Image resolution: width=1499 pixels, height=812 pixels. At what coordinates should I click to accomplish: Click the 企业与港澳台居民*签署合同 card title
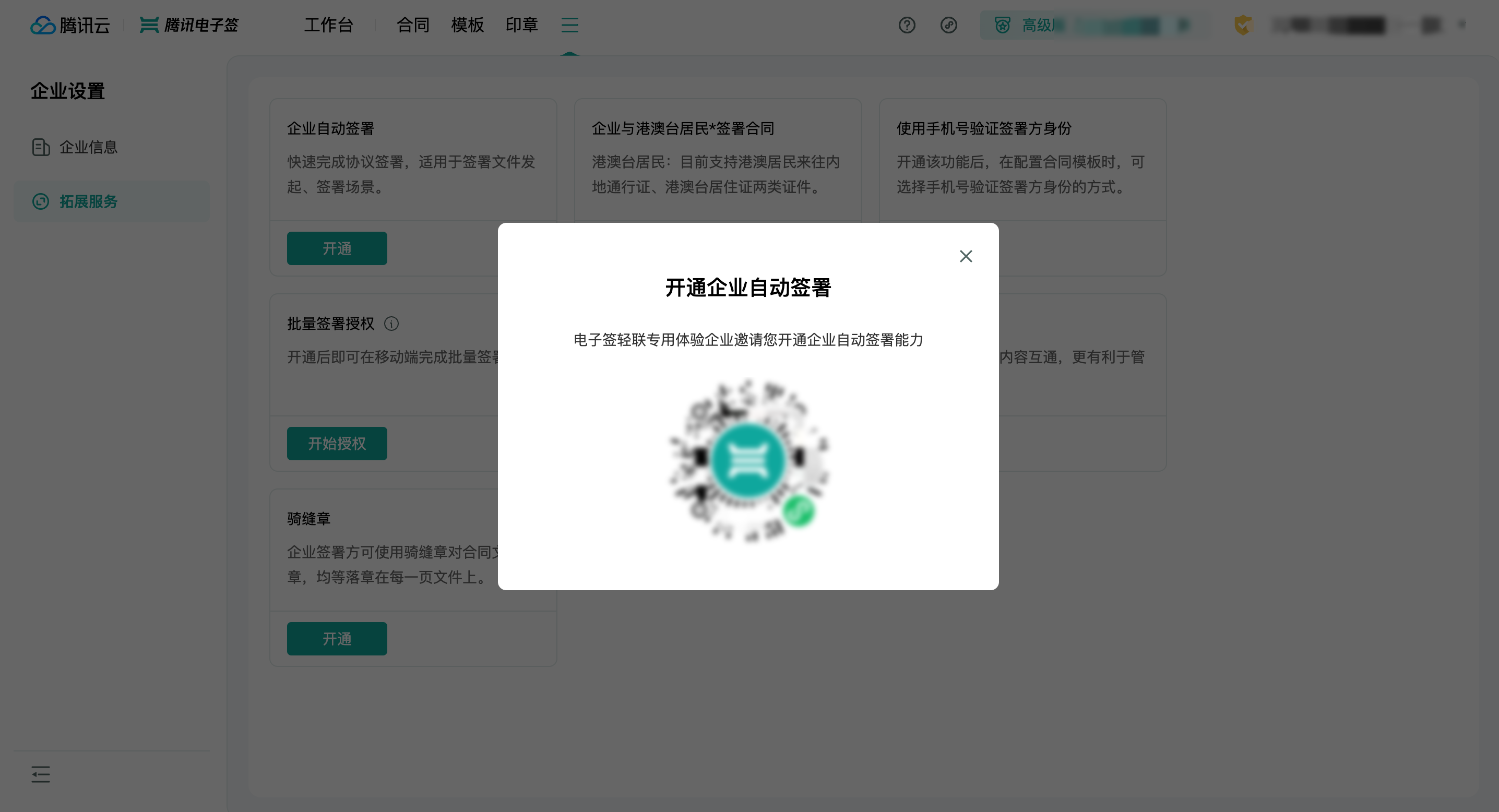pyautogui.click(x=683, y=128)
